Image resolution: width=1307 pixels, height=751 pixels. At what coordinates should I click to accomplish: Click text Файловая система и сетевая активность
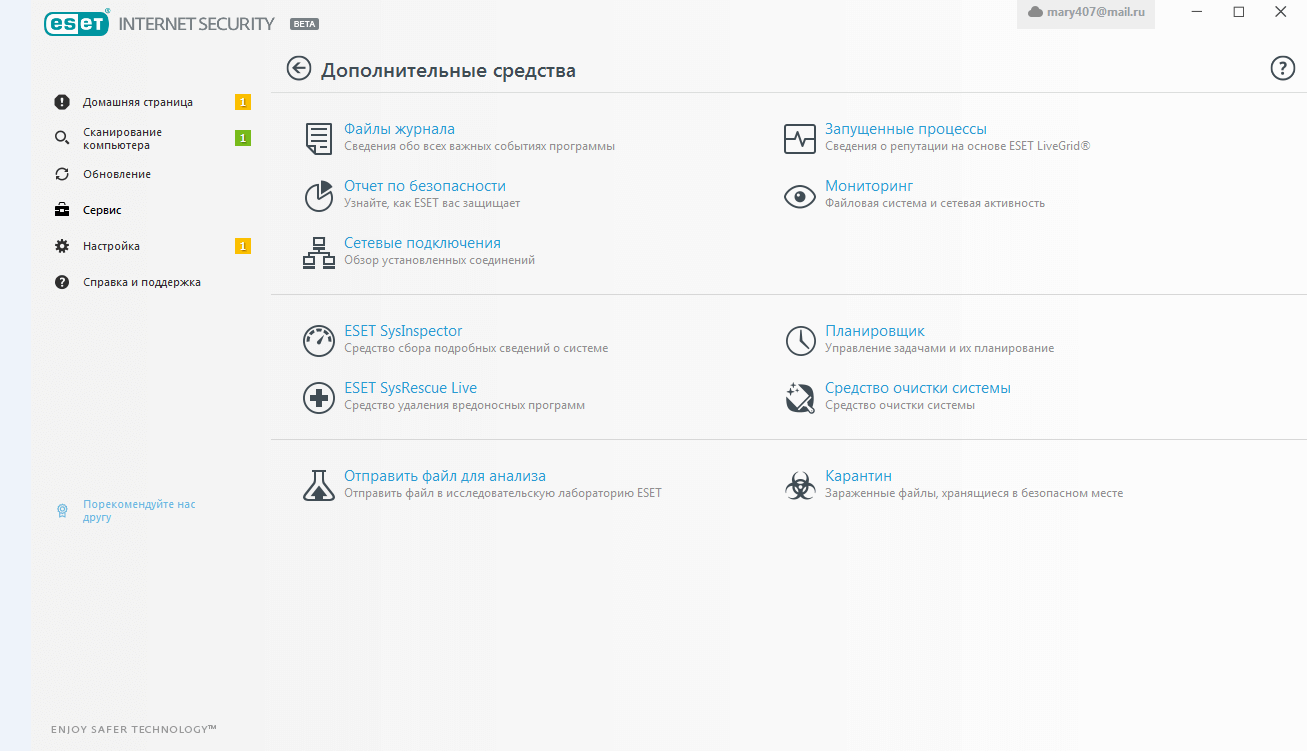(935, 203)
